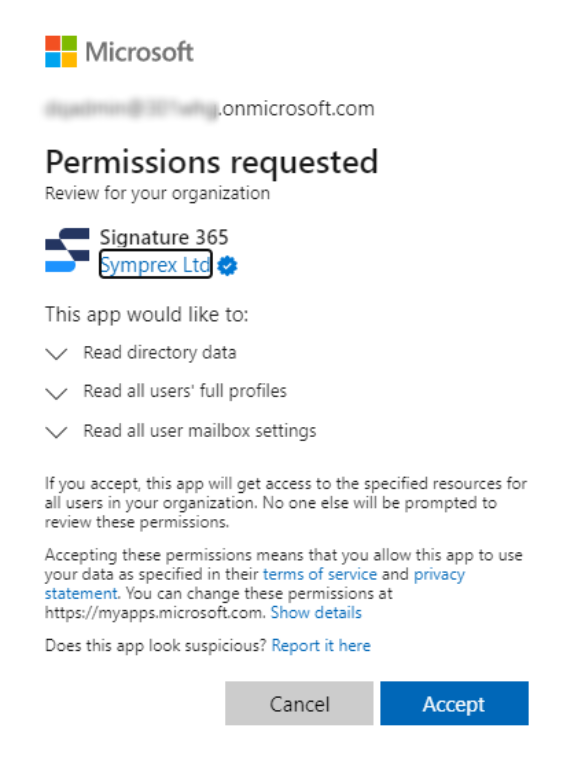Click the Microsoft wordmark text
The image size is (574, 761).
pos(139,52)
